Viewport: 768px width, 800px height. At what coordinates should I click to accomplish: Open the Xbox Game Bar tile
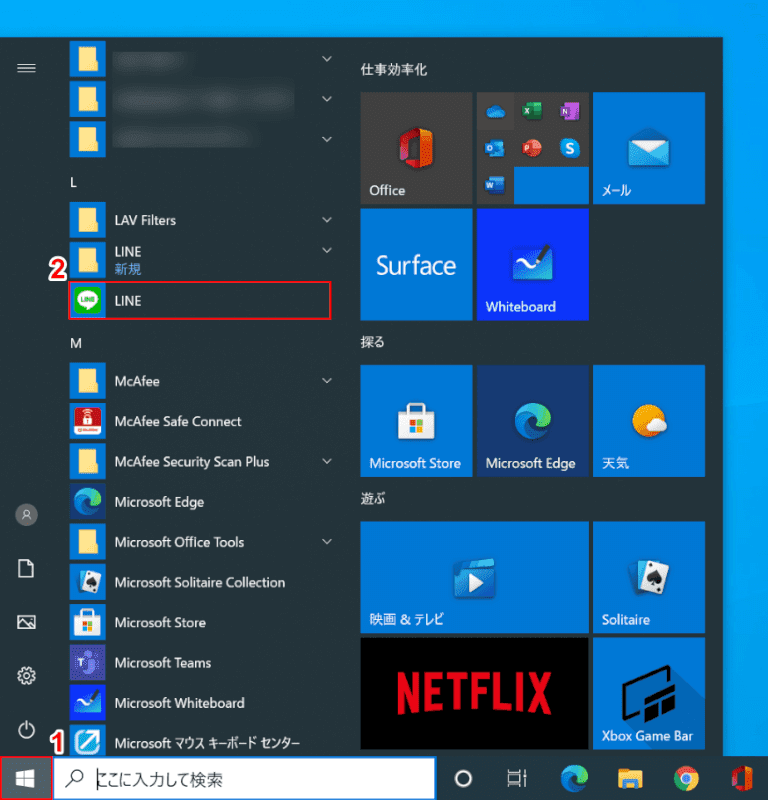coord(649,693)
